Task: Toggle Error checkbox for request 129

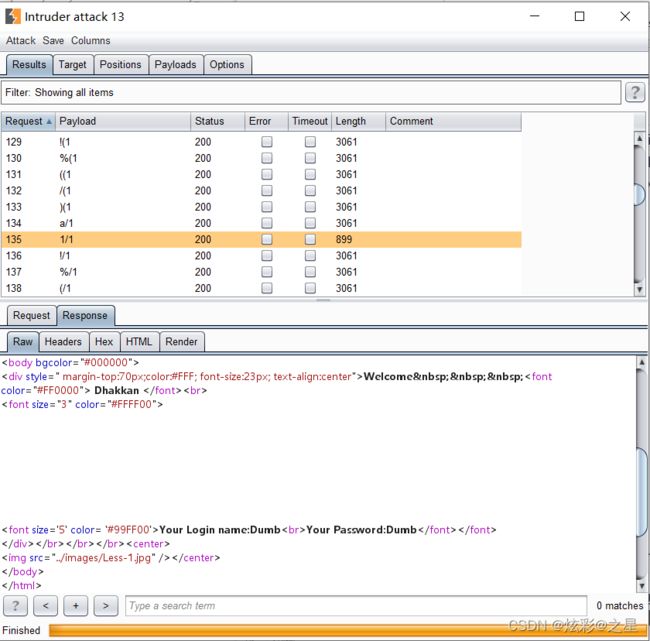Action: coord(267,142)
